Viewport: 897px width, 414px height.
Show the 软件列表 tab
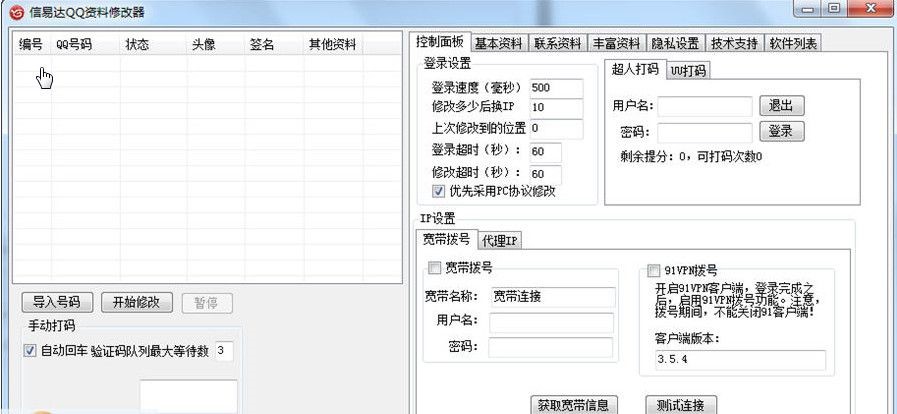coord(793,43)
